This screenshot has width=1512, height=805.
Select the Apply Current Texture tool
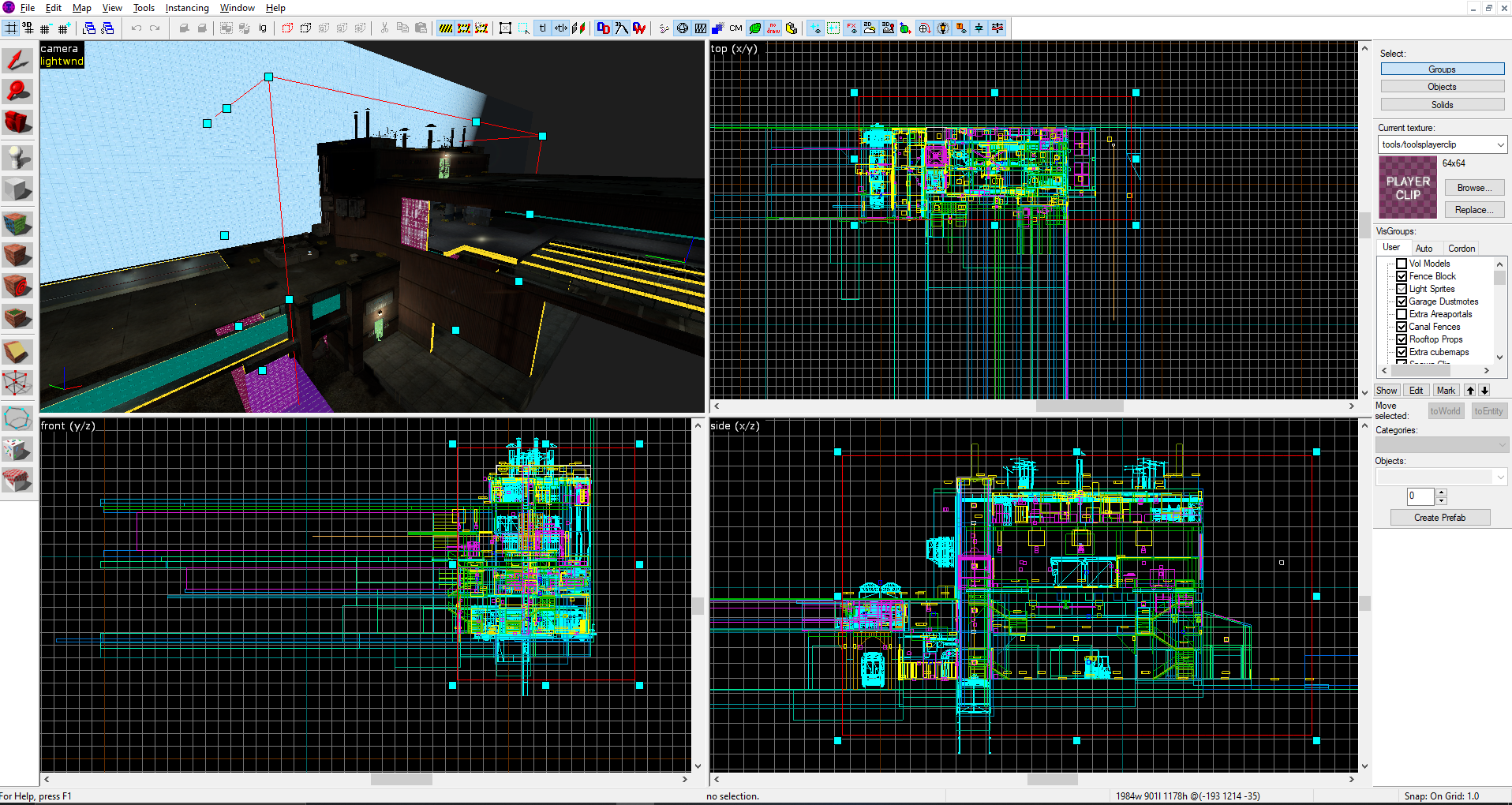pos(18,255)
